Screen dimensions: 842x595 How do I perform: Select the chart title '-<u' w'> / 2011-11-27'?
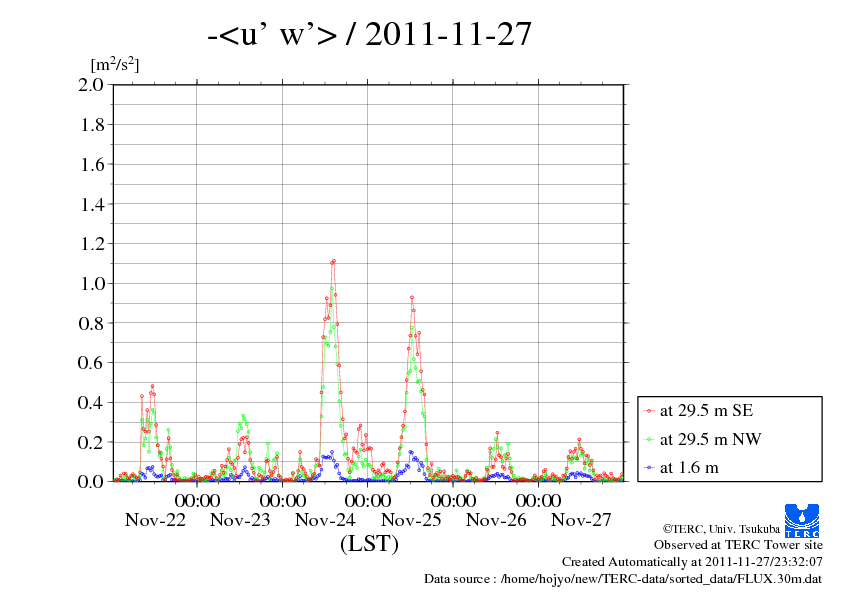(x=369, y=34)
